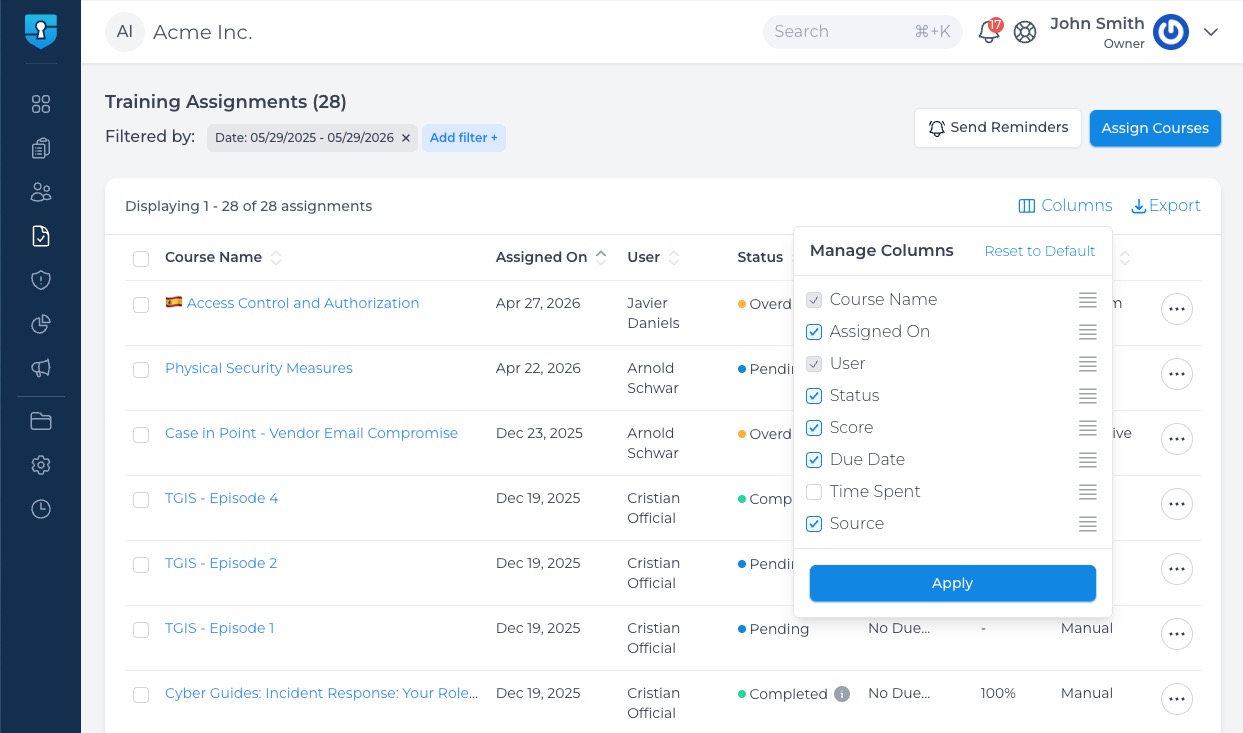Uncheck the Status column checkbox

point(814,396)
